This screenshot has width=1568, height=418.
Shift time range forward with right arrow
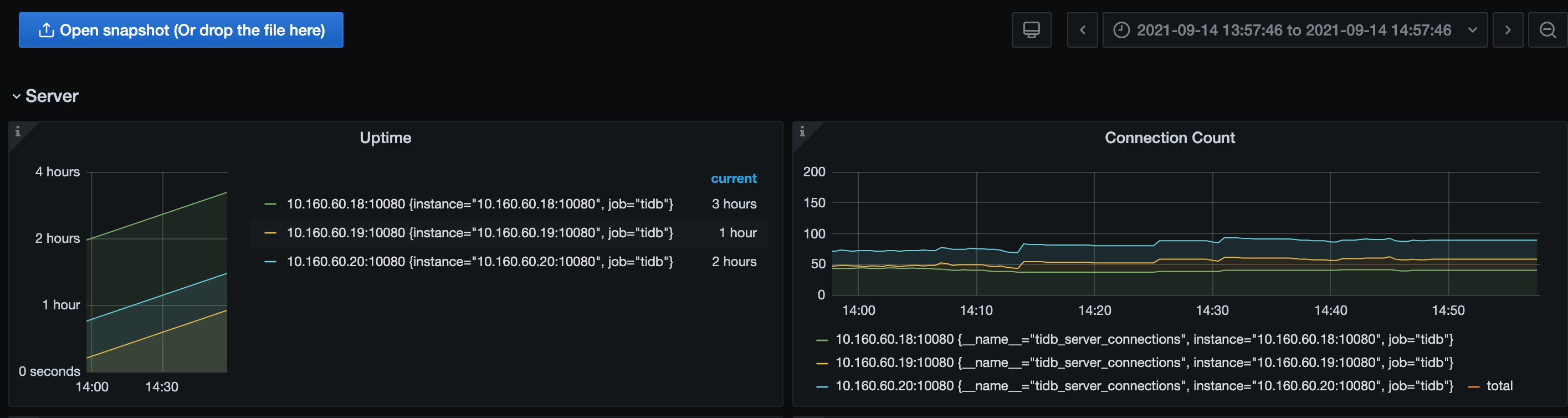(x=1508, y=30)
